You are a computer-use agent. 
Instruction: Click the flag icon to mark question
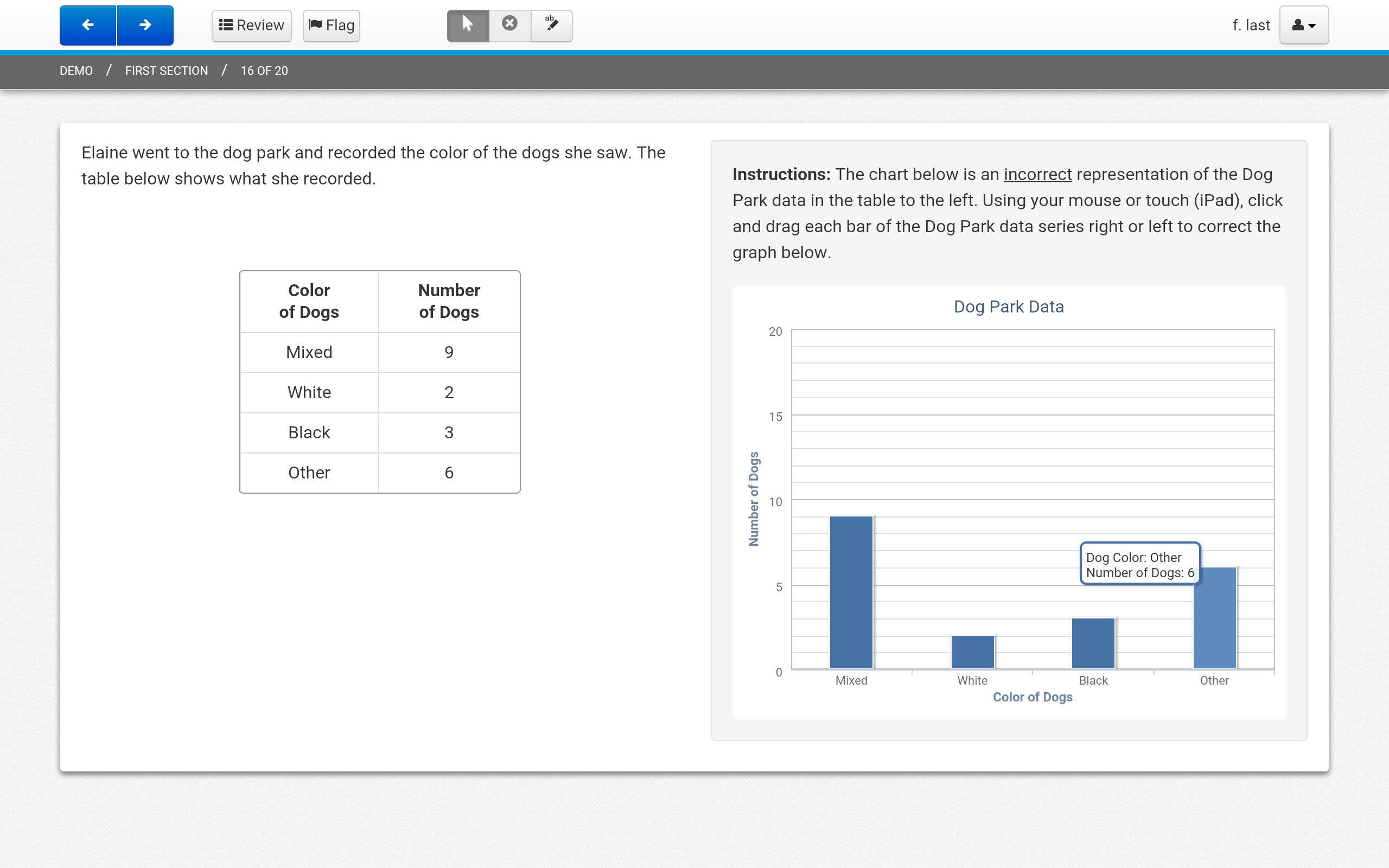[x=315, y=25]
